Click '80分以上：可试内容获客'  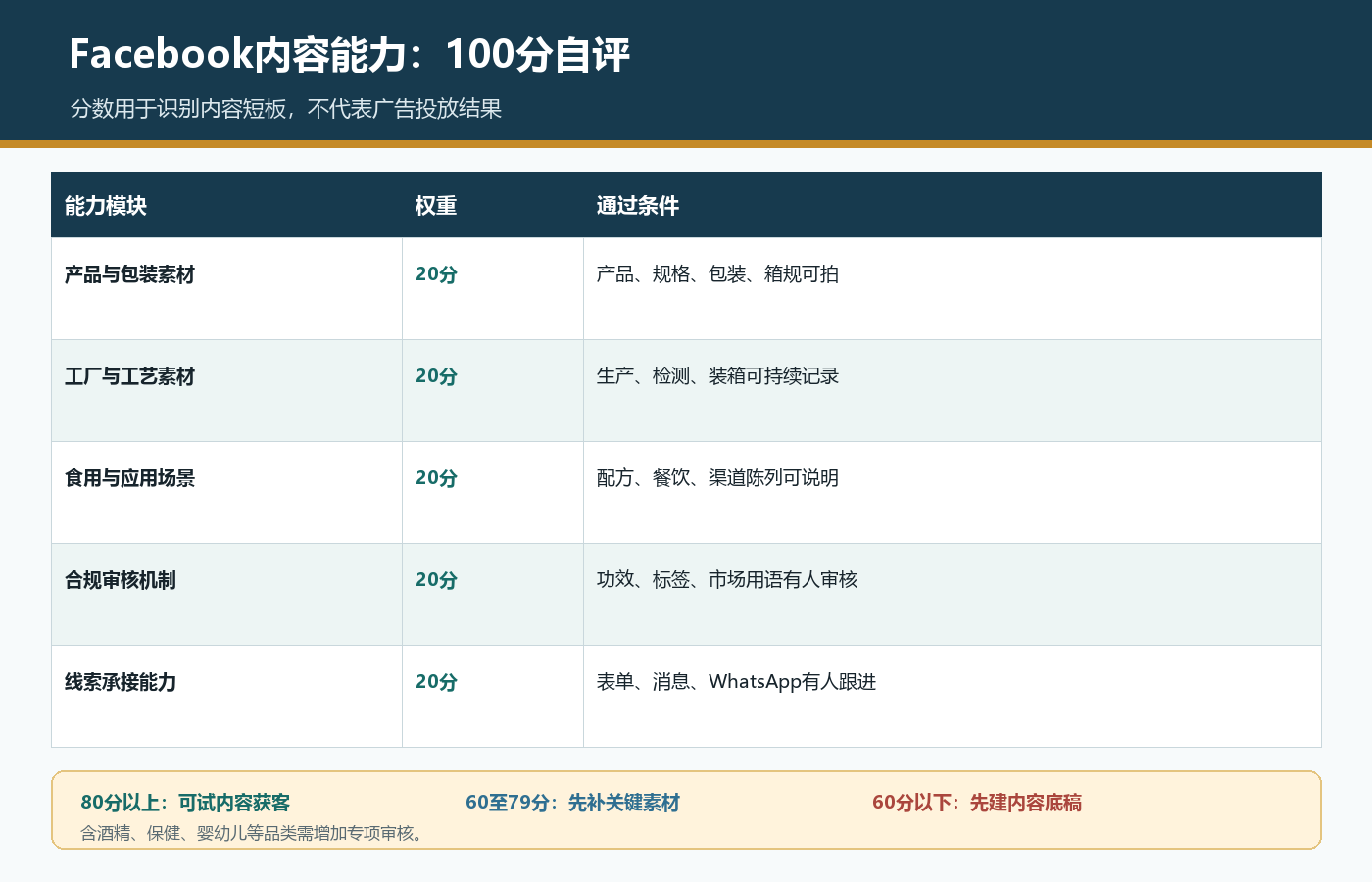(x=185, y=803)
